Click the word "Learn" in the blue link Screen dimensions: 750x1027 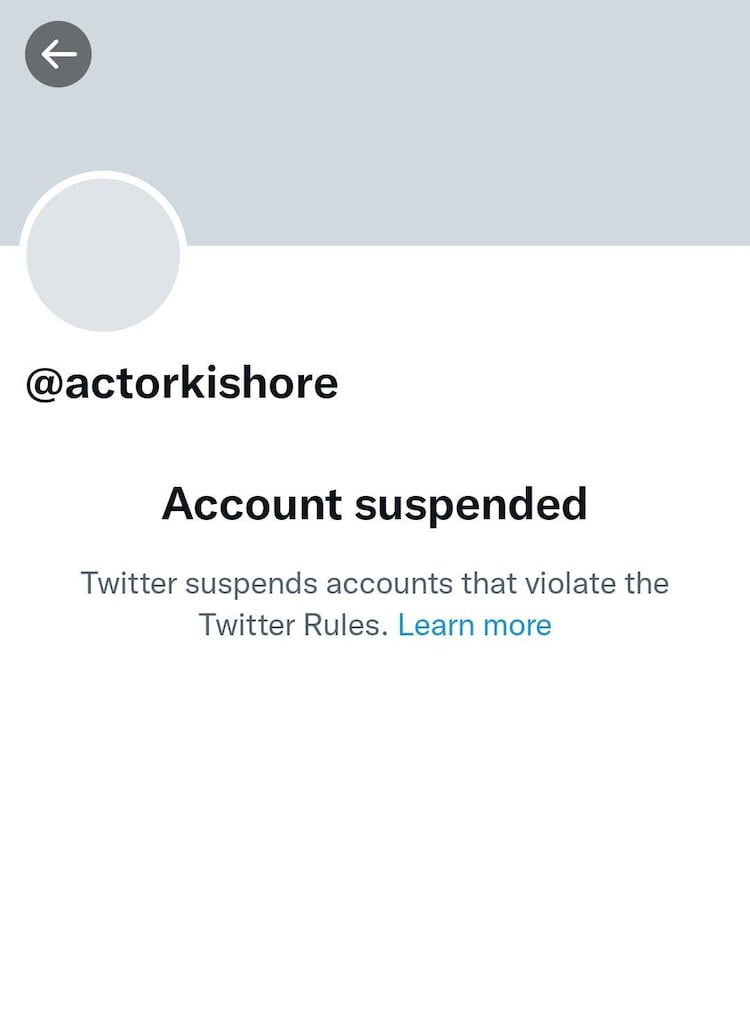436,625
